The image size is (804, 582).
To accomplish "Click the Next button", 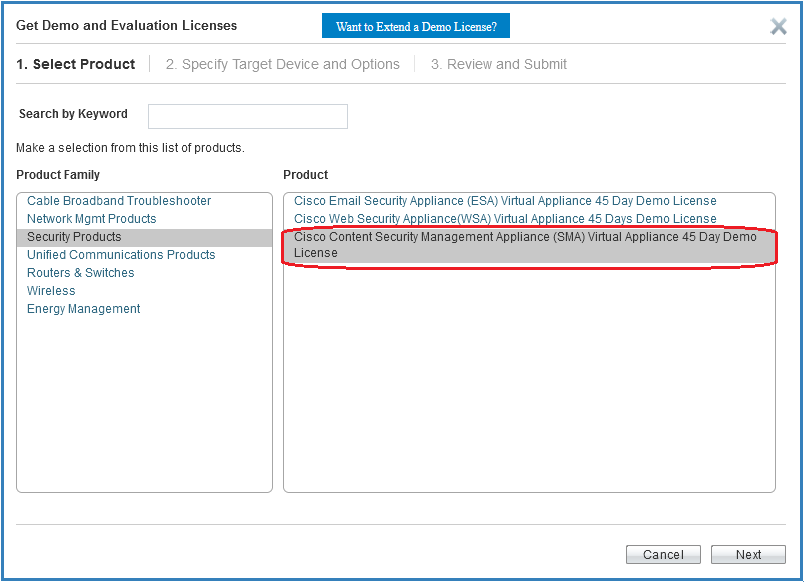I will (x=748, y=554).
